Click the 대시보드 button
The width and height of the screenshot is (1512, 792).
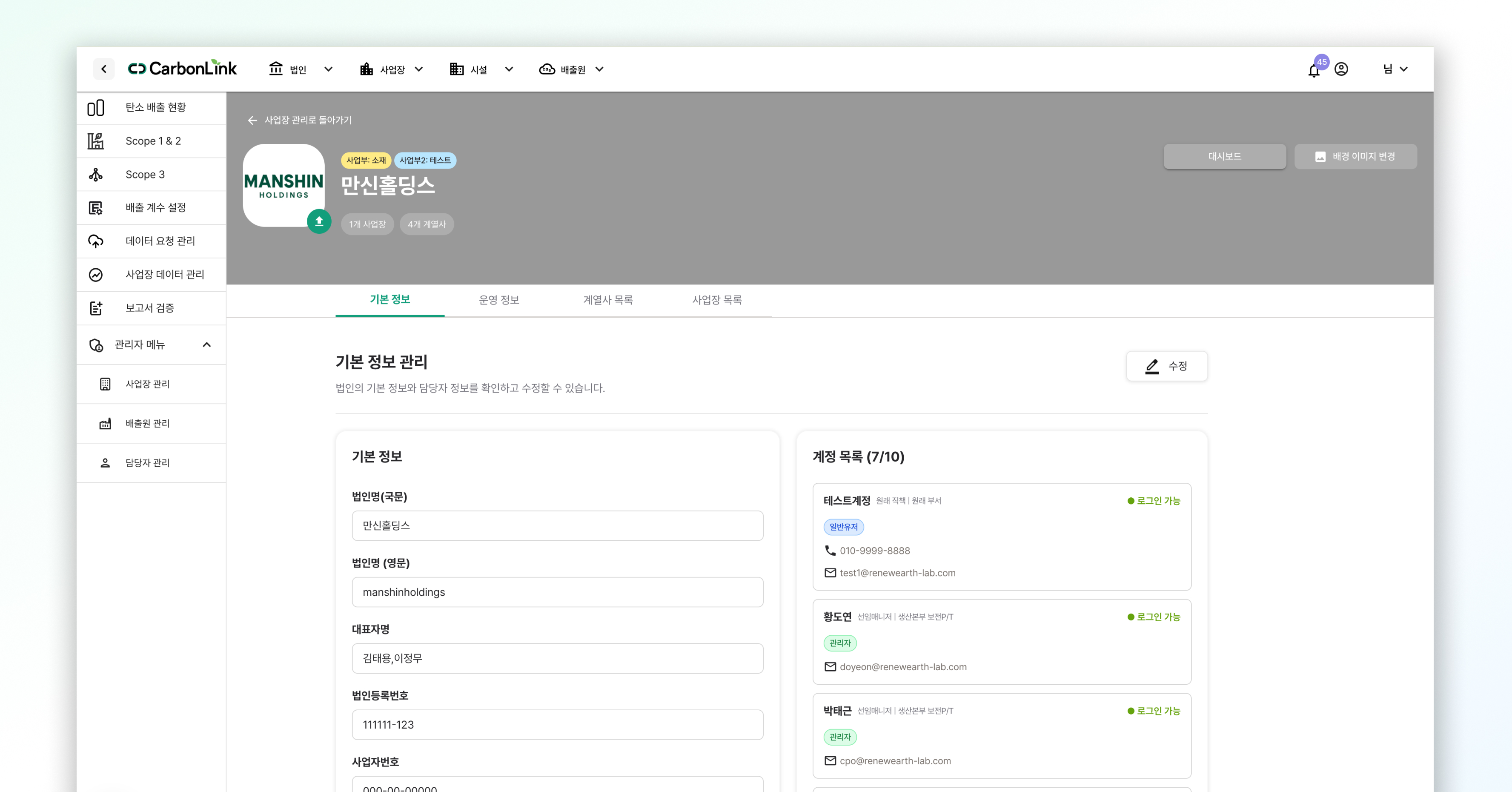pyautogui.click(x=1225, y=157)
